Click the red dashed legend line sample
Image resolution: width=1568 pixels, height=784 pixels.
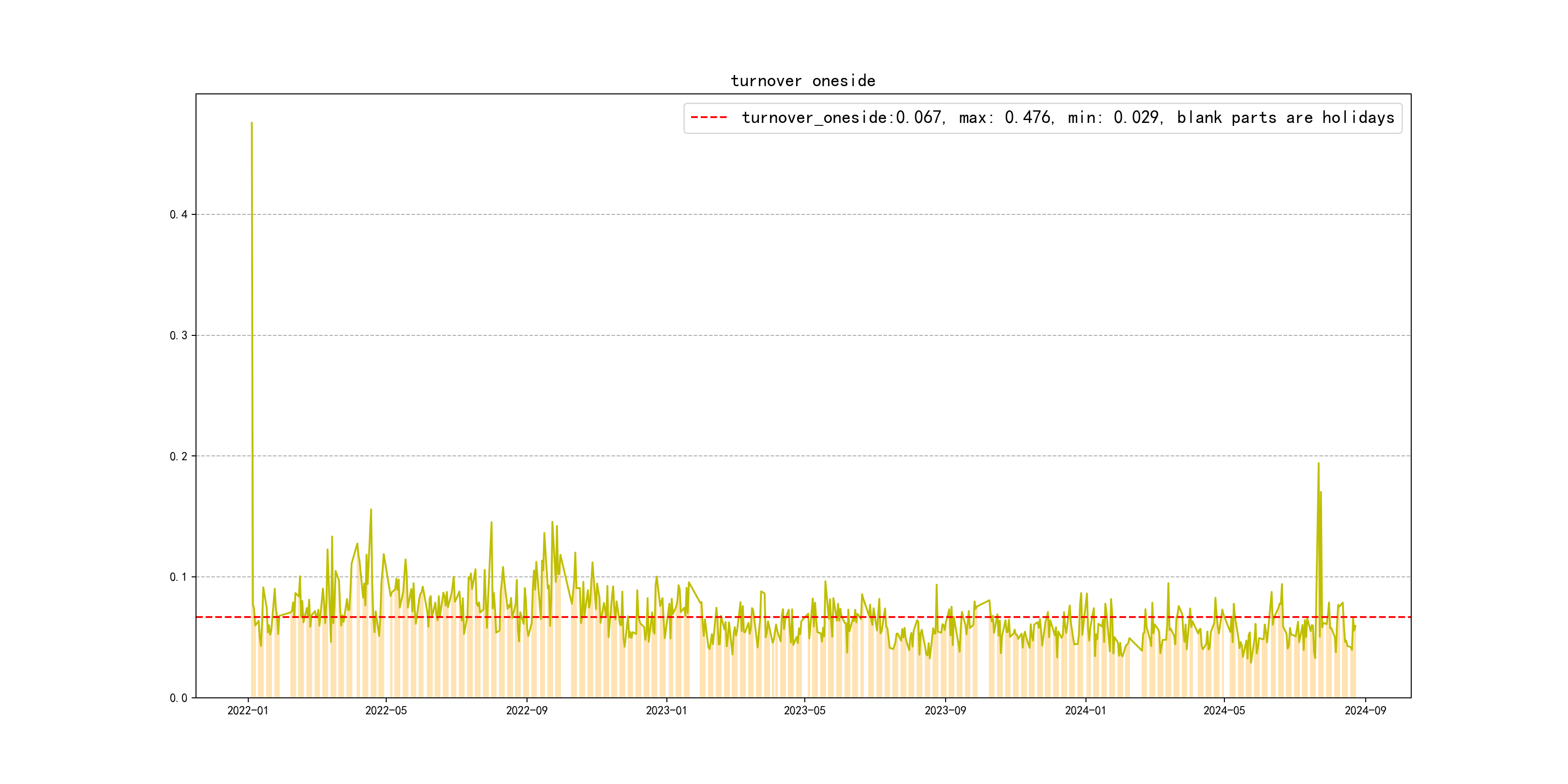(709, 118)
